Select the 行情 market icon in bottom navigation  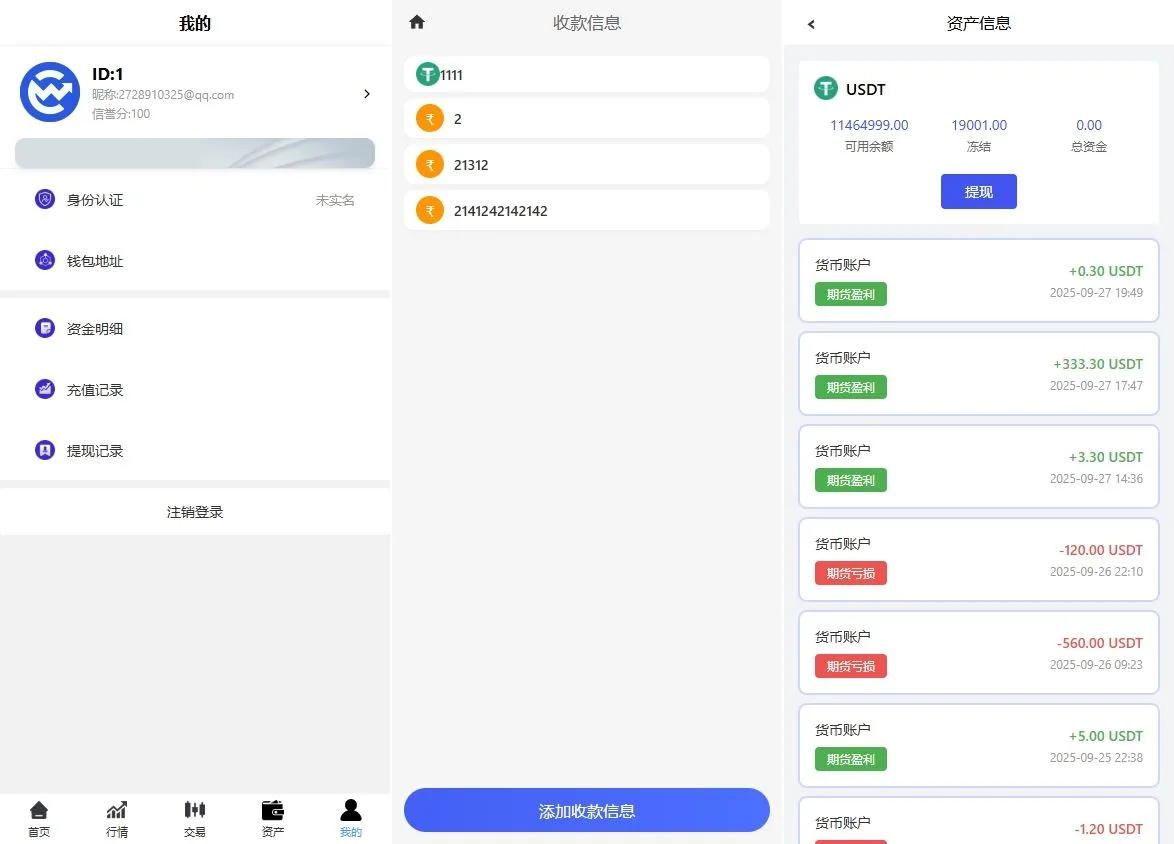coord(117,811)
